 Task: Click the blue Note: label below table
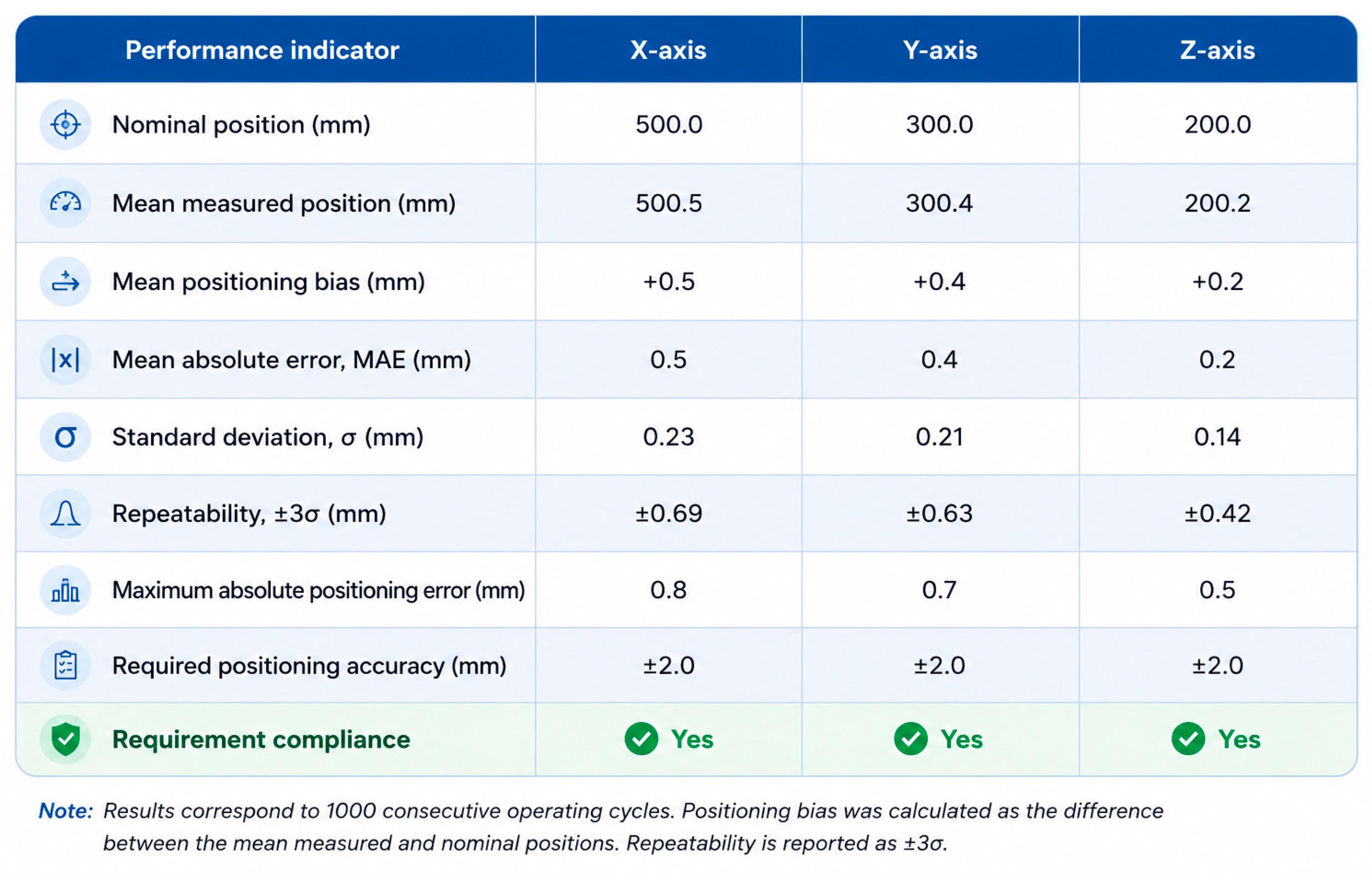[x=65, y=810]
